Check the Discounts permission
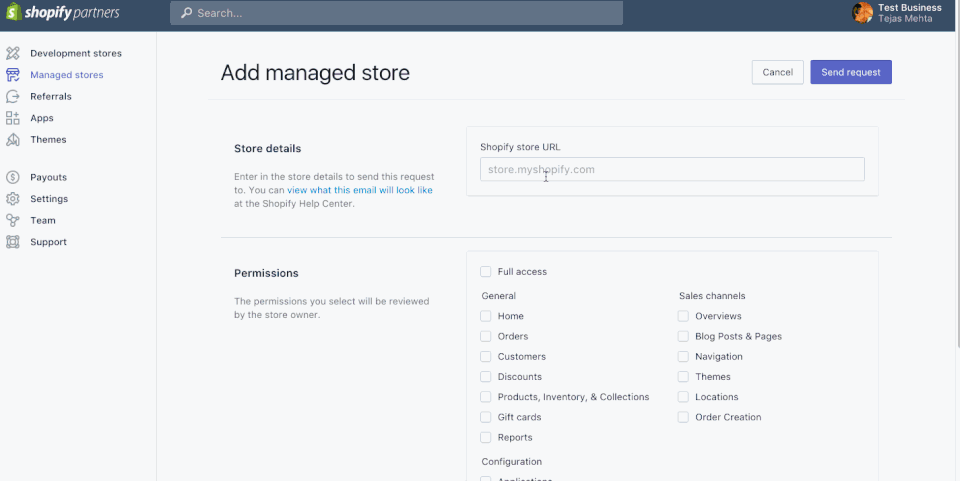The width and height of the screenshot is (960, 481). [486, 377]
